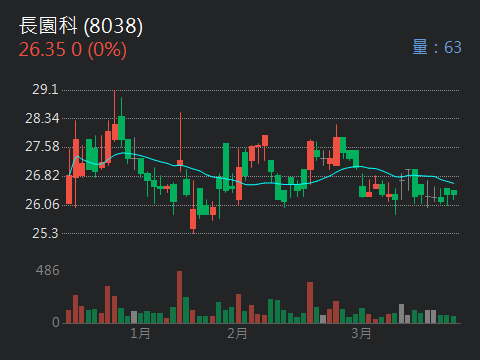Click the 27.58 price axis label
The width and height of the screenshot is (480, 360).
pyautogui.click(x=42, y=147)
